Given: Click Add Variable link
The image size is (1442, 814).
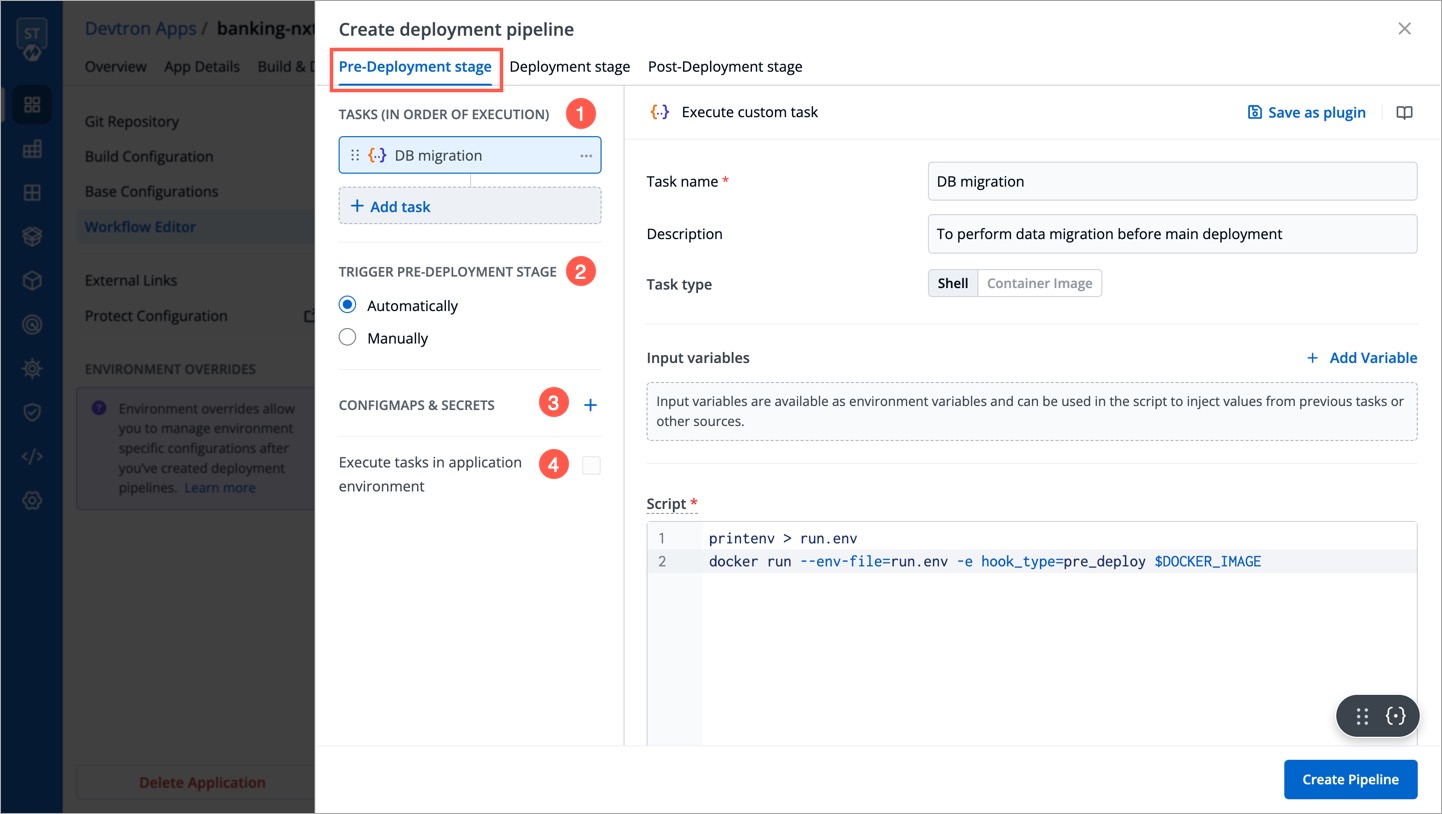Looking at the screenshot, I should click(x=1361, y=358).
